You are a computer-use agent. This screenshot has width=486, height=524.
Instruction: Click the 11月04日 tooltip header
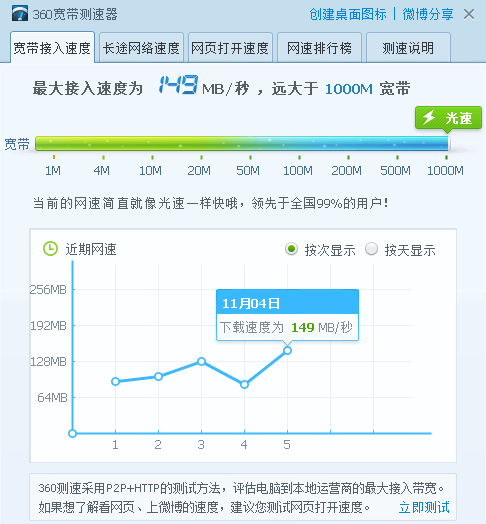point(287,303)
